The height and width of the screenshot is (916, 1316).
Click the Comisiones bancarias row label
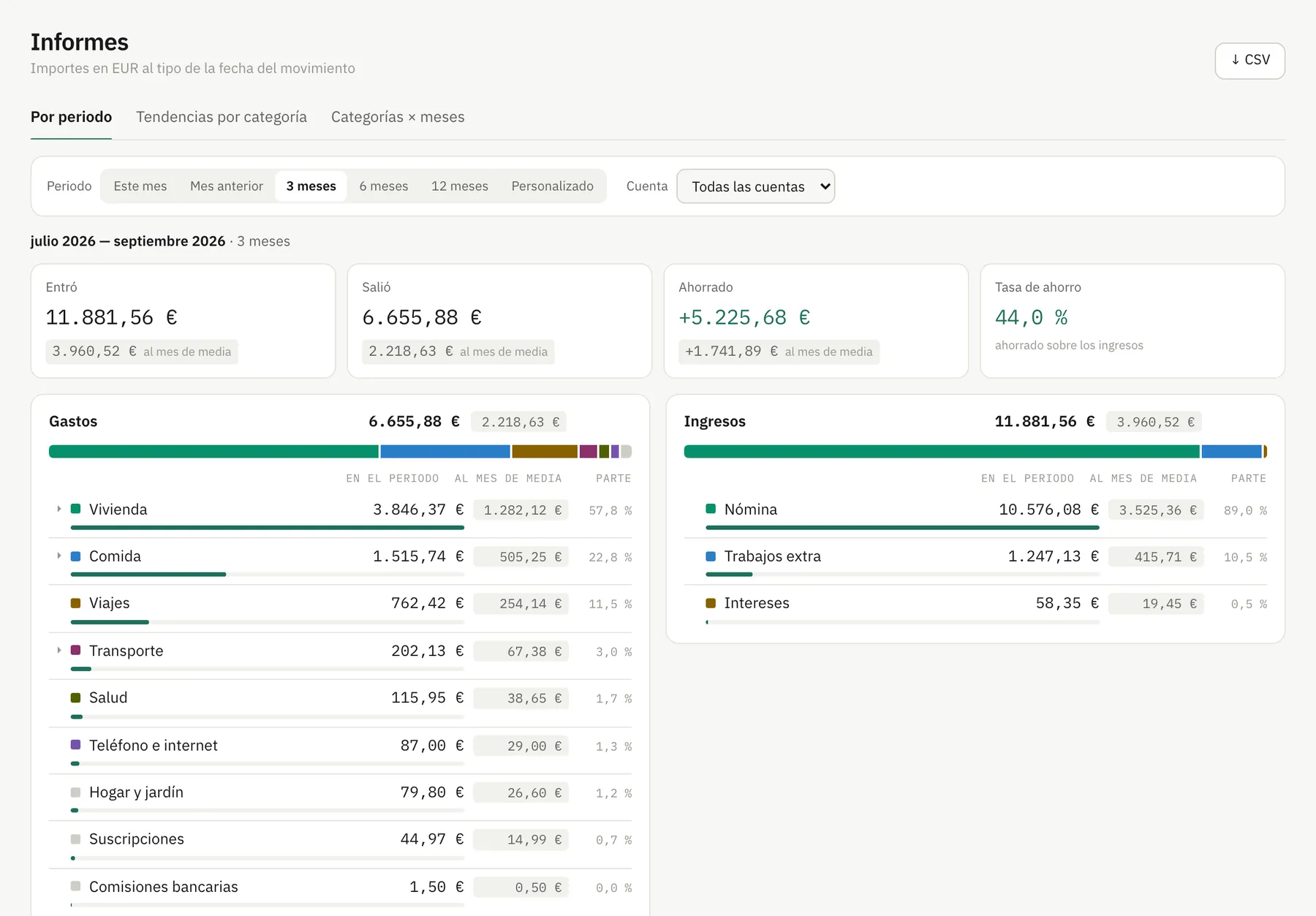164,887
